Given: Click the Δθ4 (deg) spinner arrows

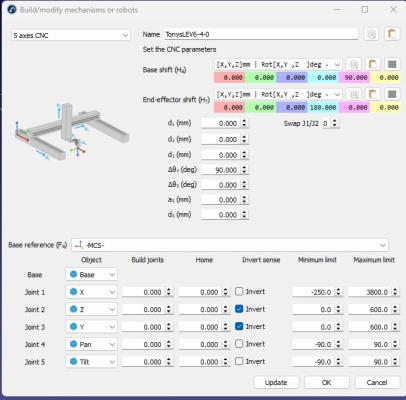Looking at the screenshot, I should coord(245,170).
